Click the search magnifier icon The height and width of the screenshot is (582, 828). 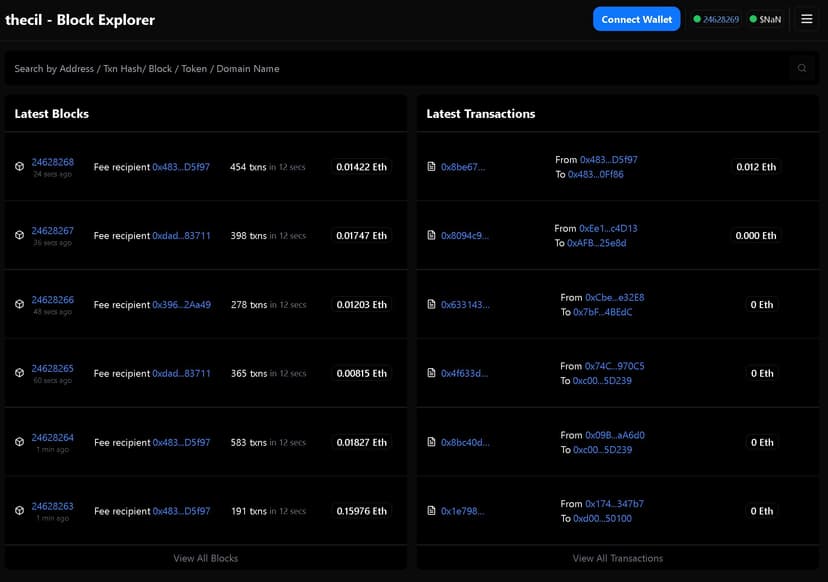[802, 68]
